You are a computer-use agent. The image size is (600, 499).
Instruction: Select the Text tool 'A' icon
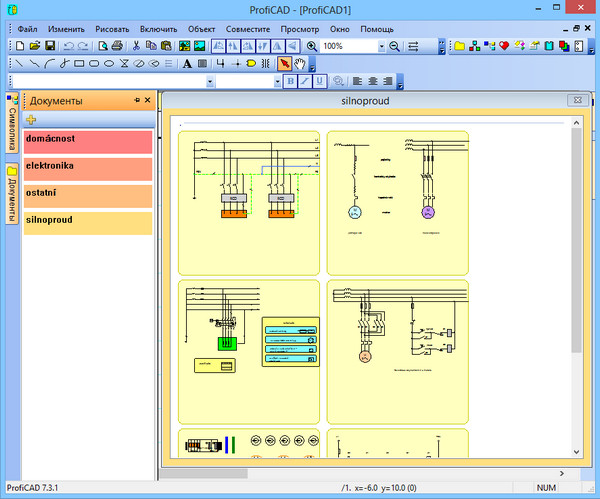tap(186, 63)
